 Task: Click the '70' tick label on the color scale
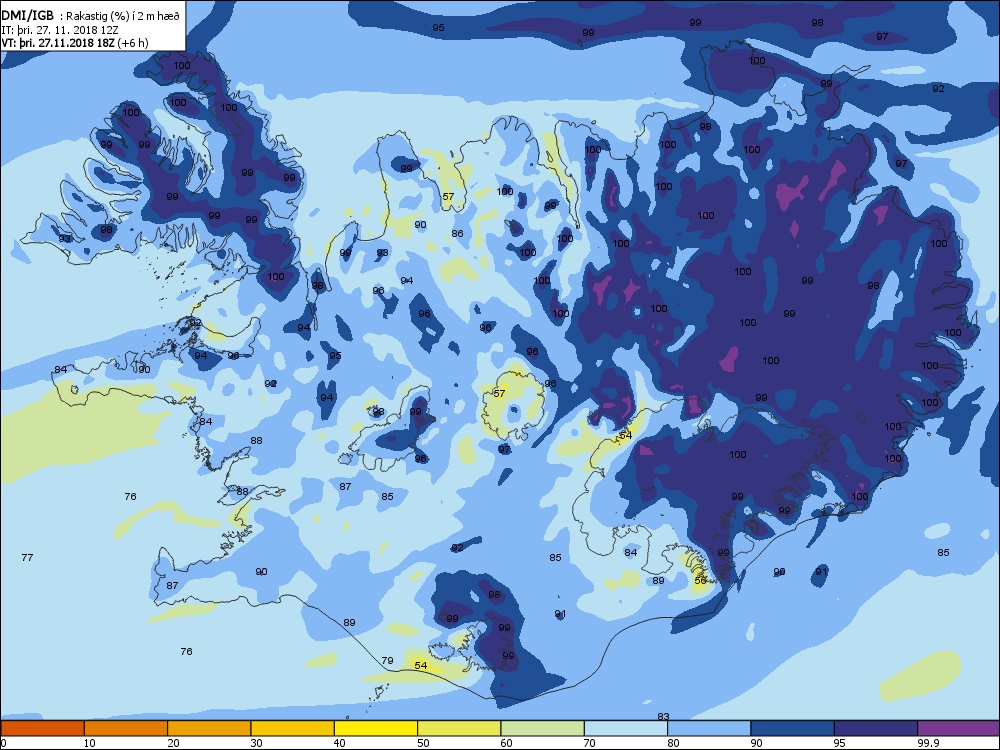pos(590,743)
